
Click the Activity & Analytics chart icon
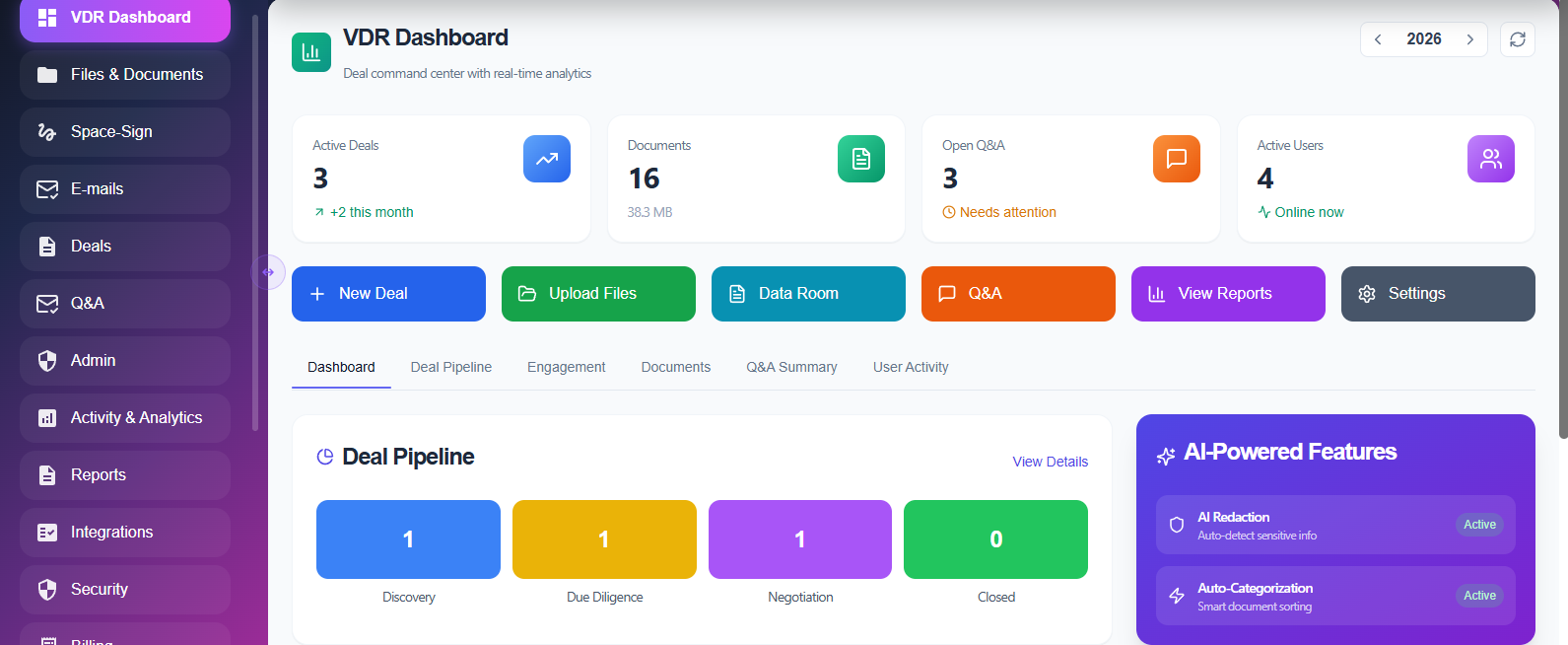[x=47, y=418]
